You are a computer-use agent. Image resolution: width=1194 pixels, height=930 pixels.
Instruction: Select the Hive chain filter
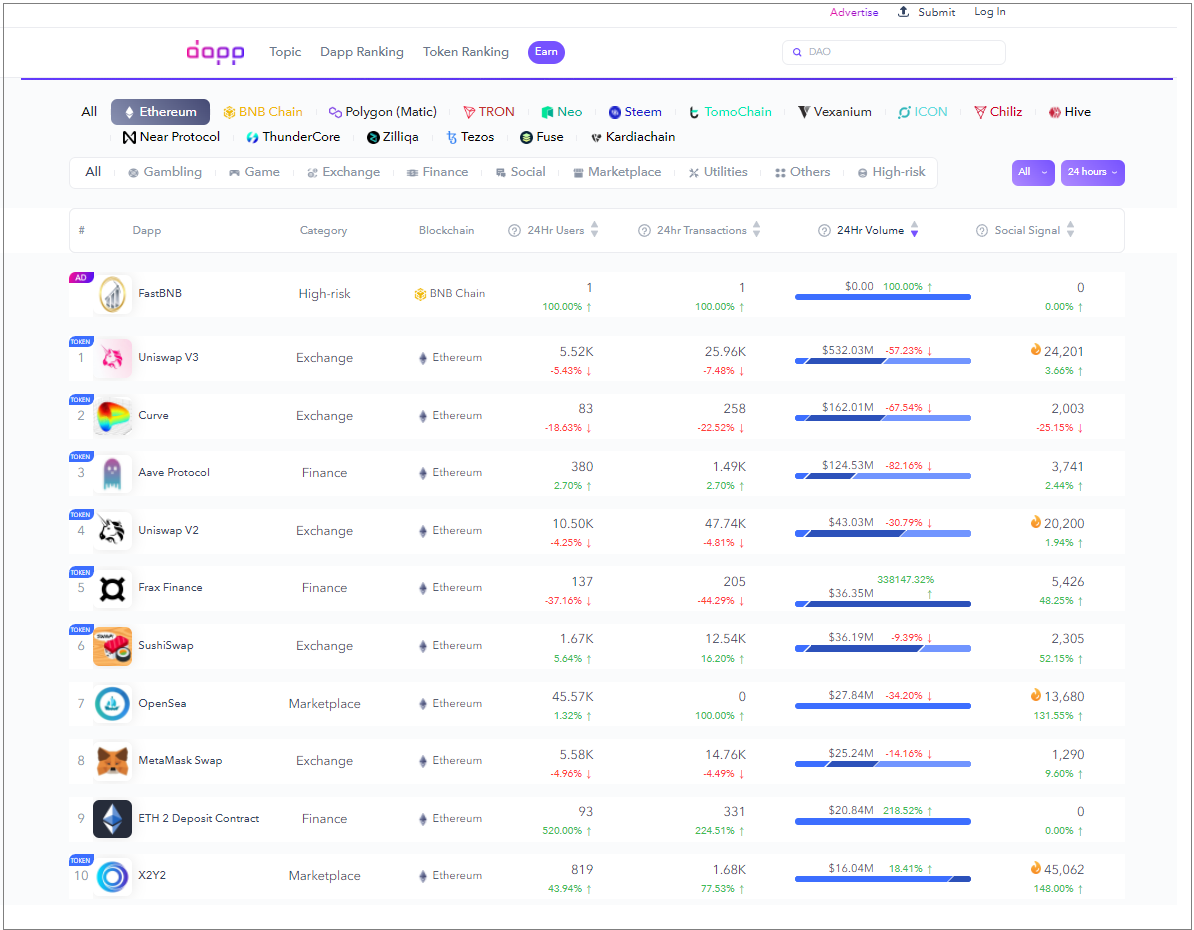(x=1070, y=112)
